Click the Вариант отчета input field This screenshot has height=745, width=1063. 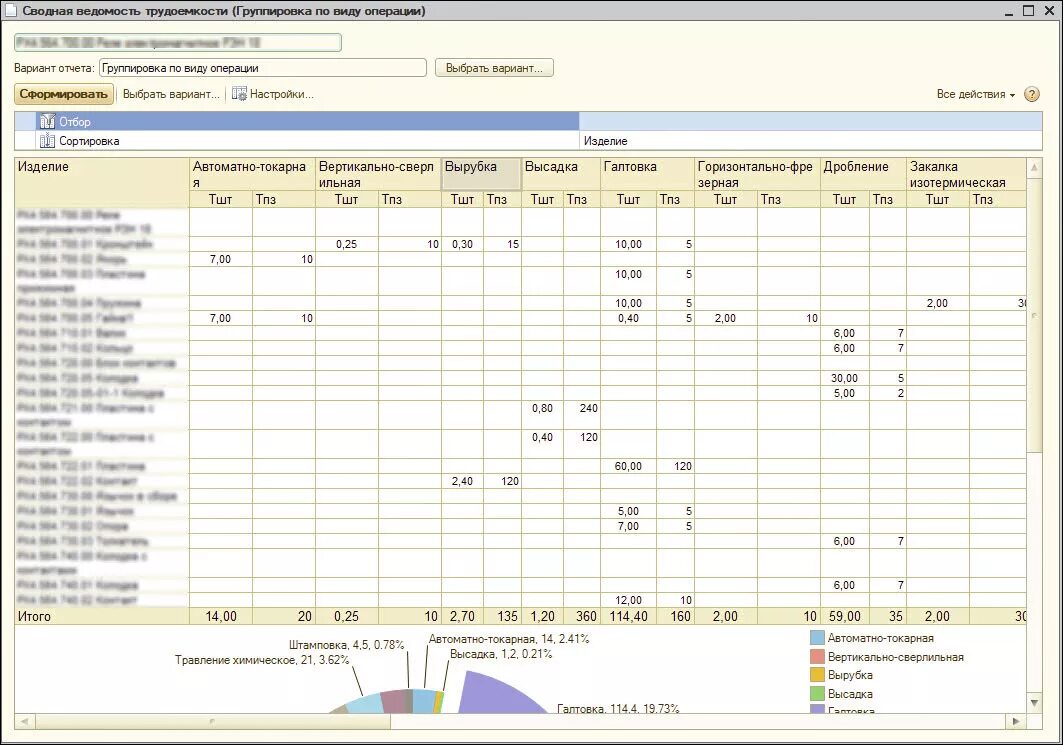tap(263, 68)
